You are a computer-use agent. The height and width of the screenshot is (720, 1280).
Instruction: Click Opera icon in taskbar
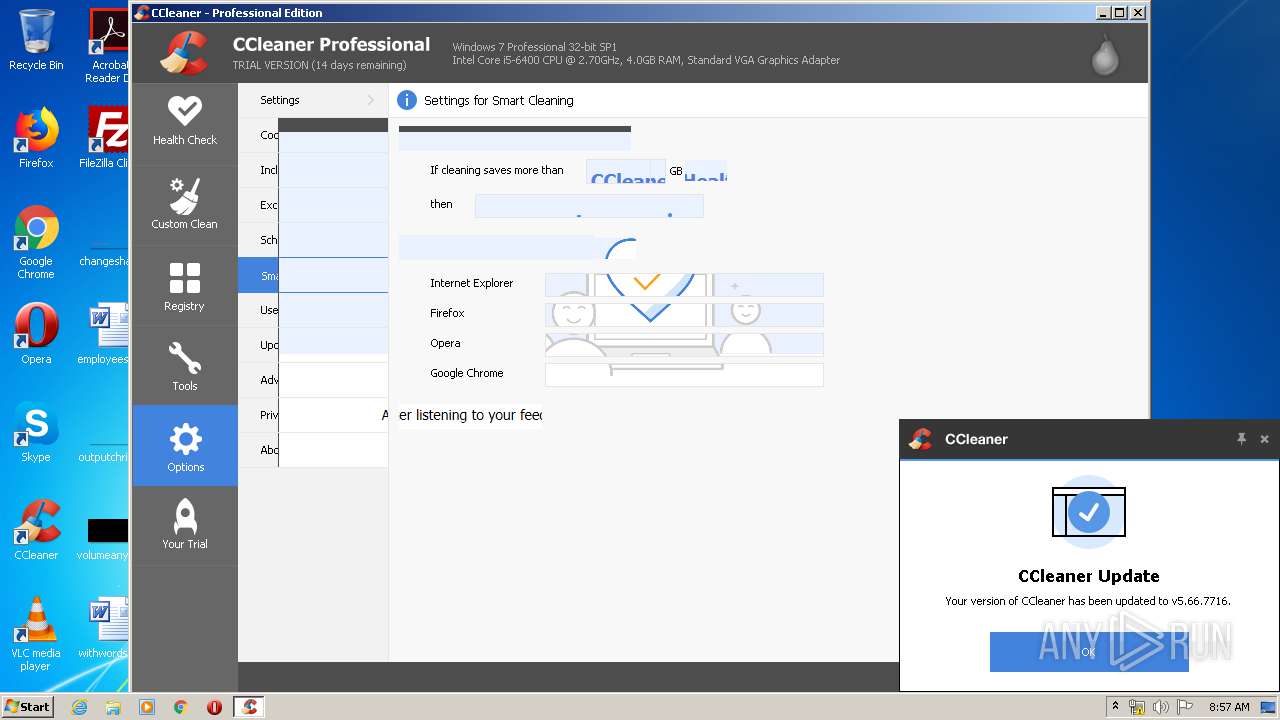coord(214,707)
